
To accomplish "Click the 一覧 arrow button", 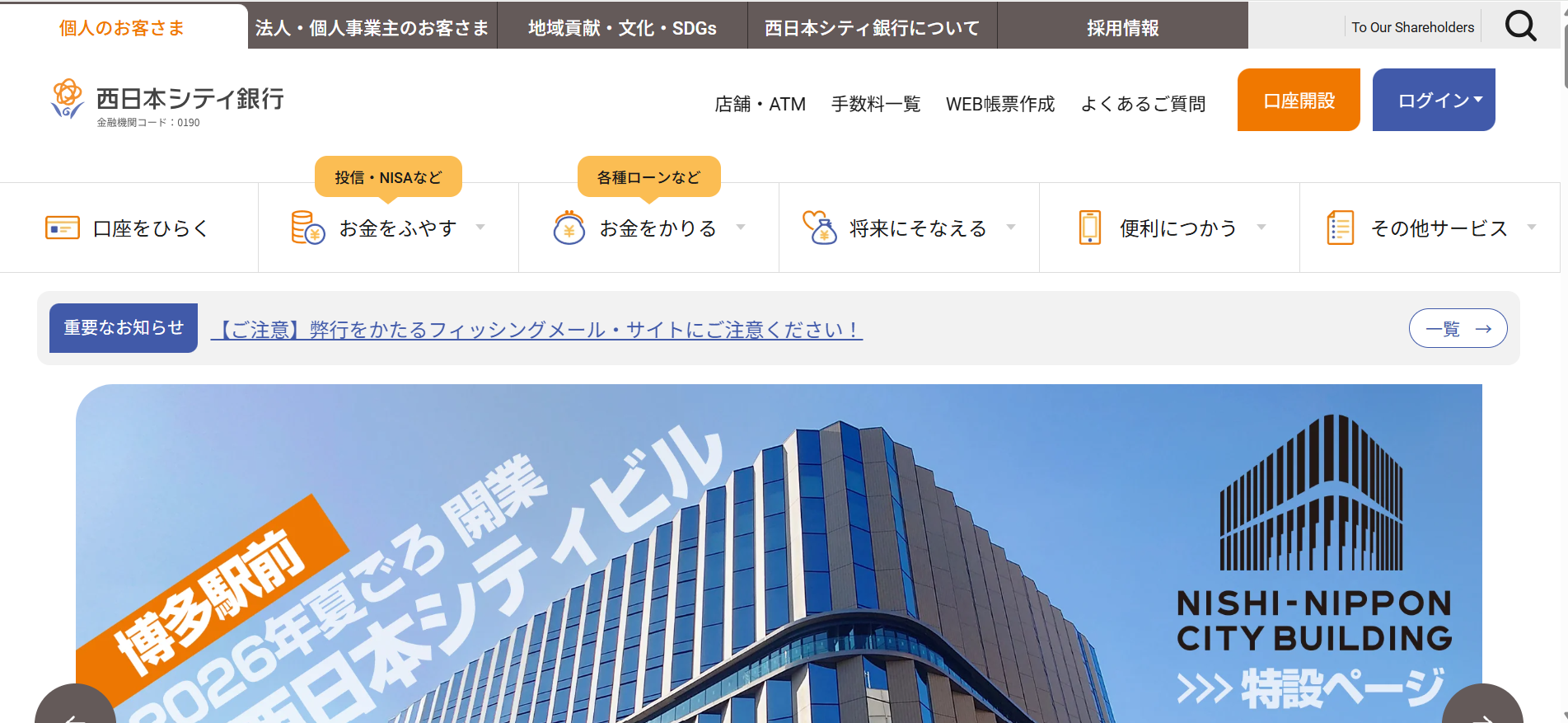I will coord(1458,329).
